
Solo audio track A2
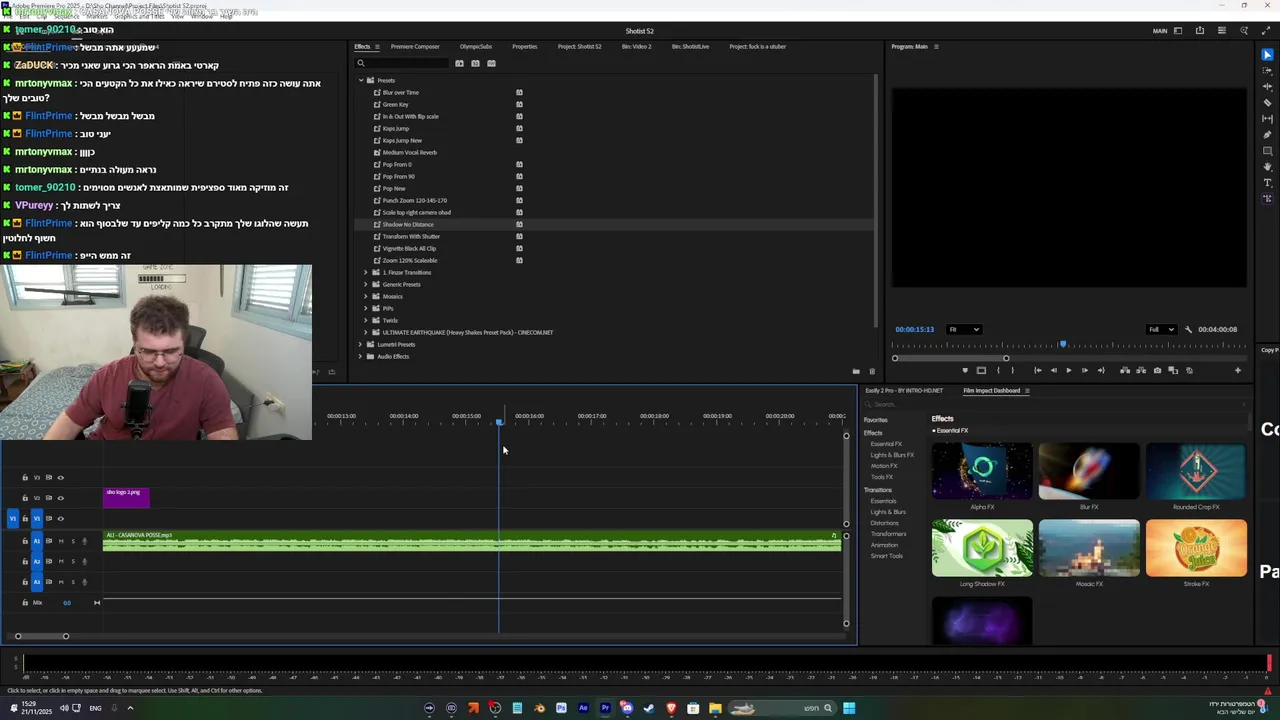[x=73, y=561]
